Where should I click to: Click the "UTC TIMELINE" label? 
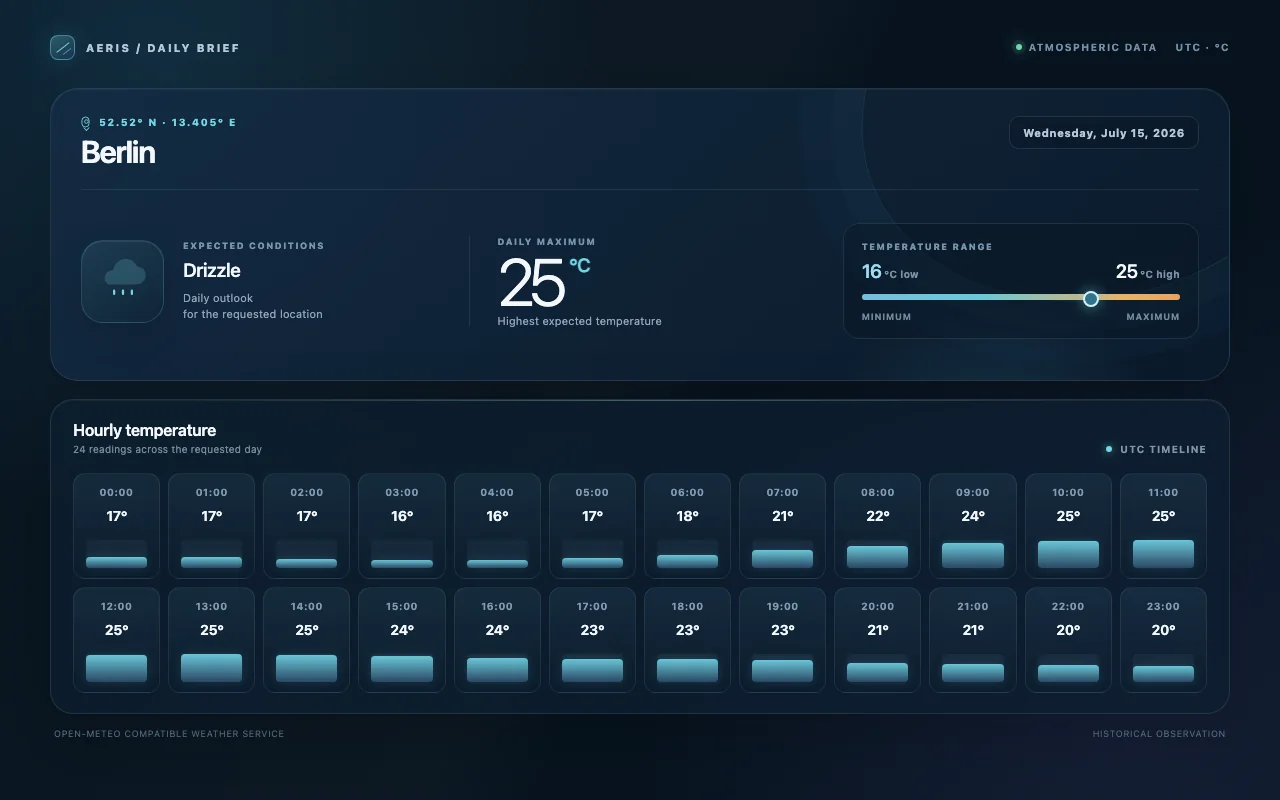[1163, 449]
